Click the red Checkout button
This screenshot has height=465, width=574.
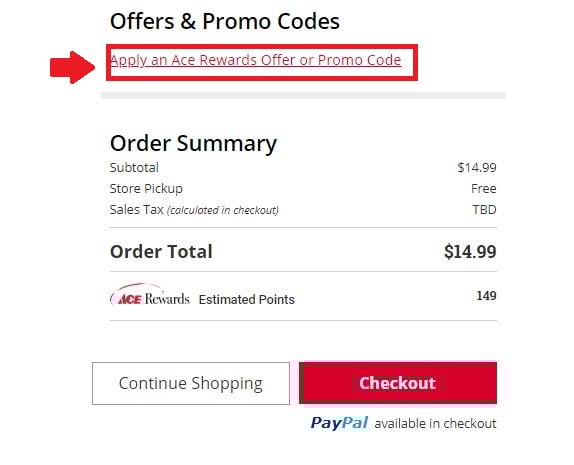(398, 383)
